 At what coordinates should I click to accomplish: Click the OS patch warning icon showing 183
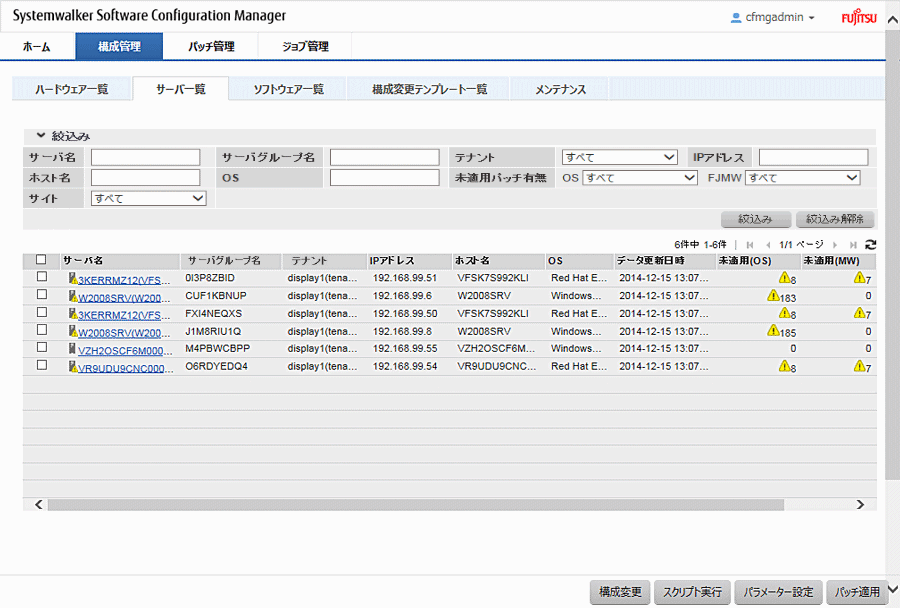(x=773, y=296)
